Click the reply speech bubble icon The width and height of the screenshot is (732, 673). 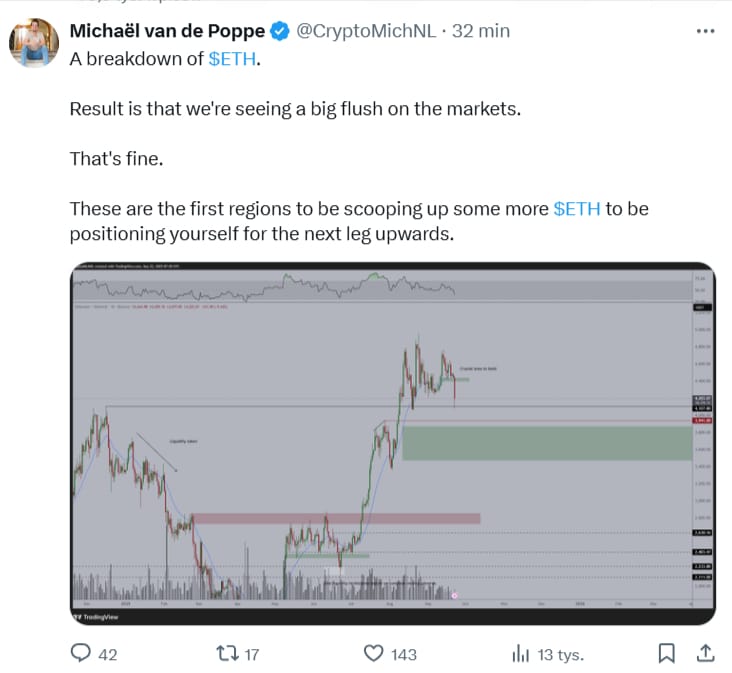(80, 654)
